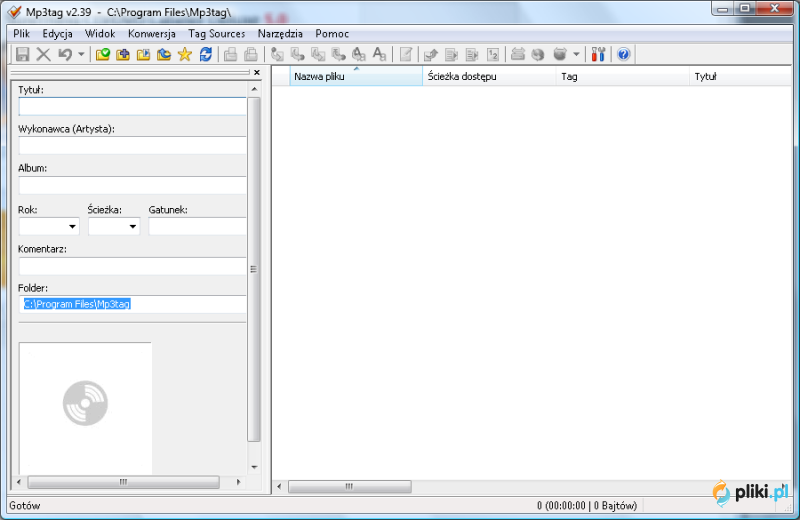Click the album cover art placeholder
800x520 pixels.
point(85,408)
